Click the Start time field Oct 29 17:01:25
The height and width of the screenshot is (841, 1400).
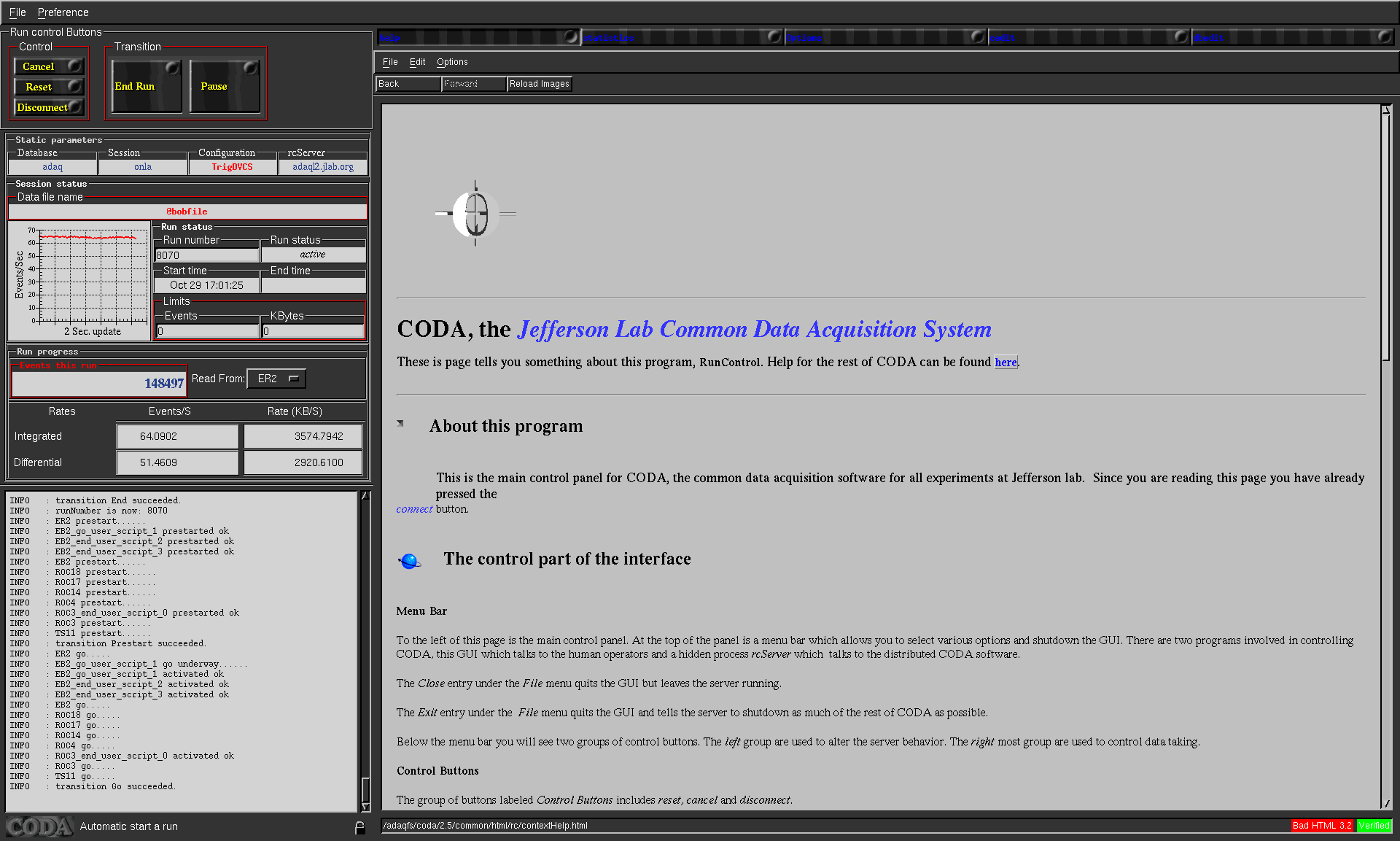pos(207,285)
